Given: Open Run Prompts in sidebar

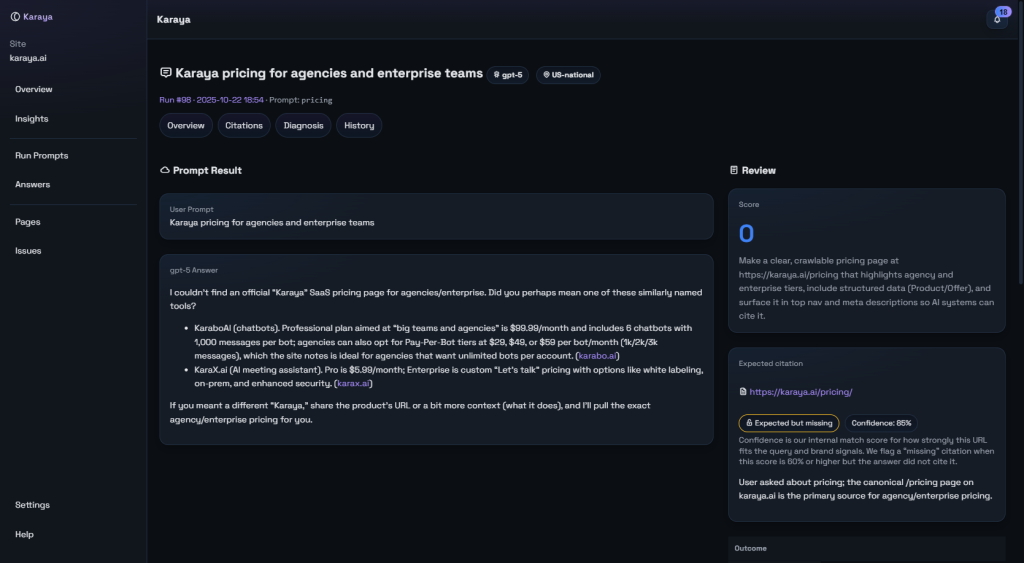Looking at the screenshot, I should tap(41, 156).
